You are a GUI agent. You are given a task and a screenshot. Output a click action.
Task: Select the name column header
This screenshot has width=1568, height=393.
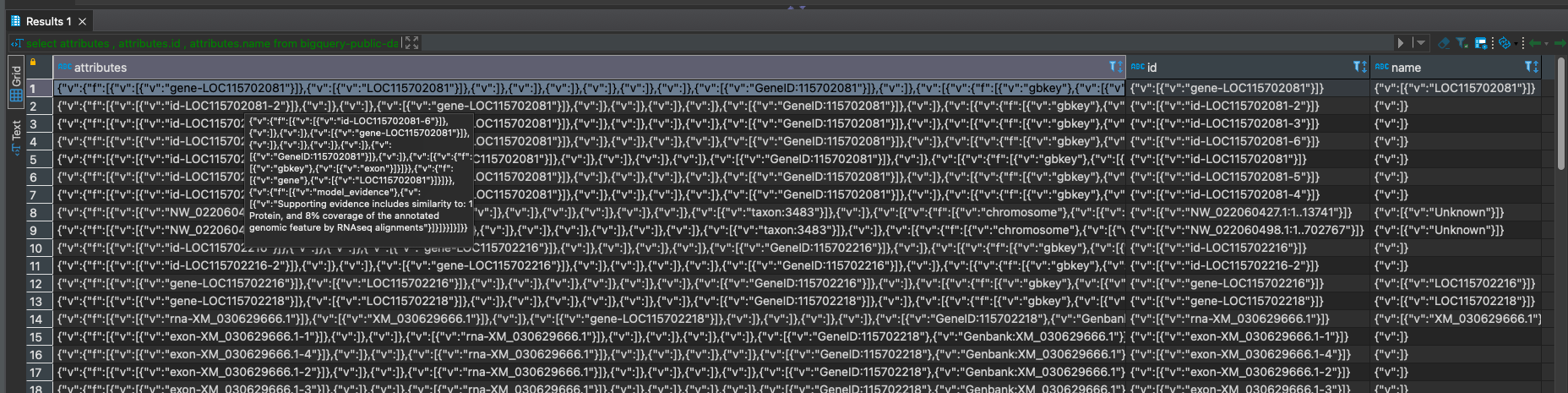tap(1455, 67)
